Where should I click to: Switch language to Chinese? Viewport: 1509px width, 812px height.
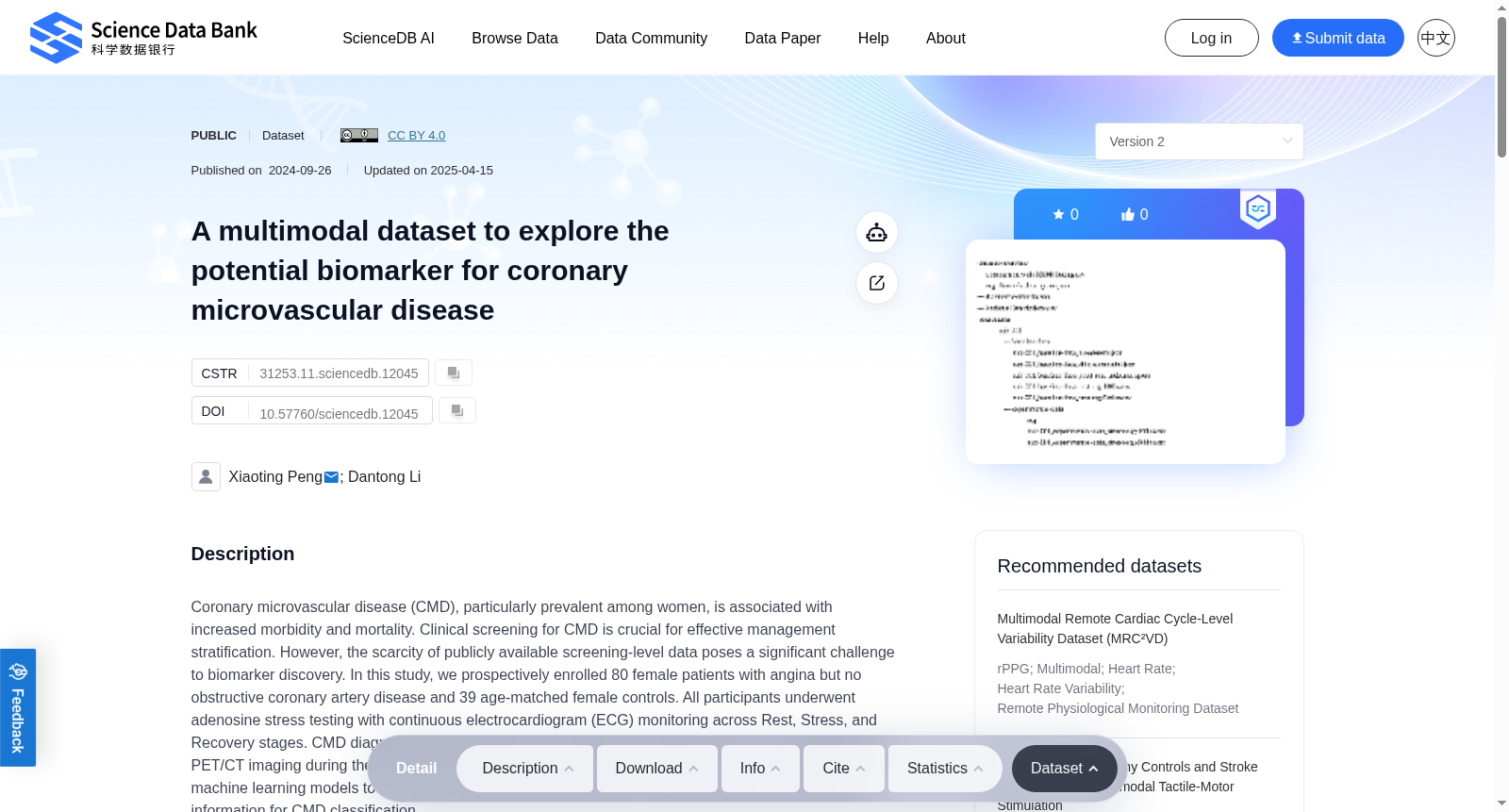(1436, 38)
